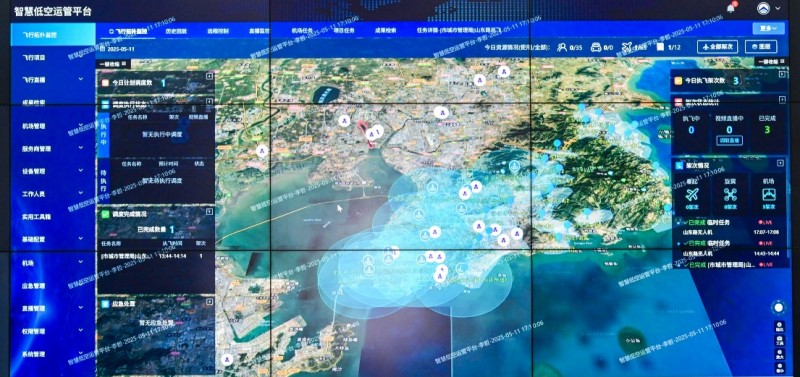Collapse the 今日计划调度数 panel

[209, 76]
